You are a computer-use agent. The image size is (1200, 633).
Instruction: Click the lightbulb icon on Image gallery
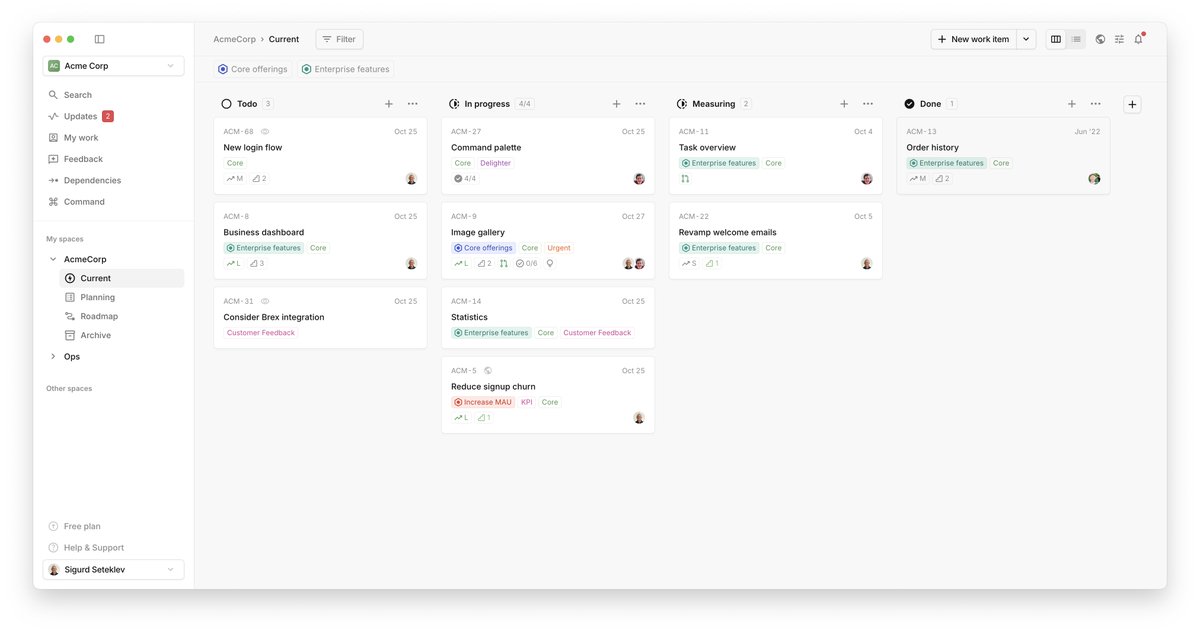point(549,264)
